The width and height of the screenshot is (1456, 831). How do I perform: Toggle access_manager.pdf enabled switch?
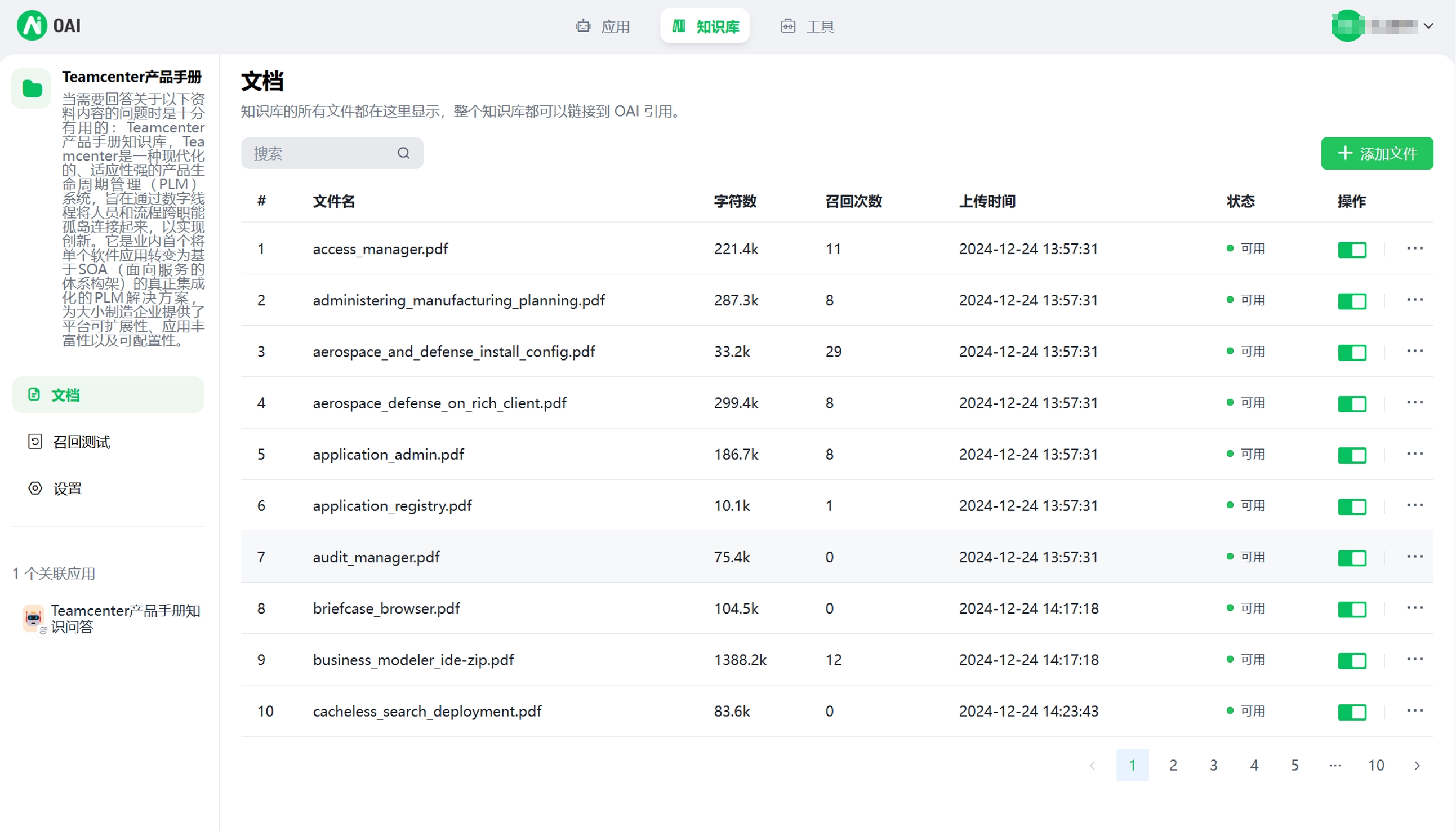[1352, 250]
